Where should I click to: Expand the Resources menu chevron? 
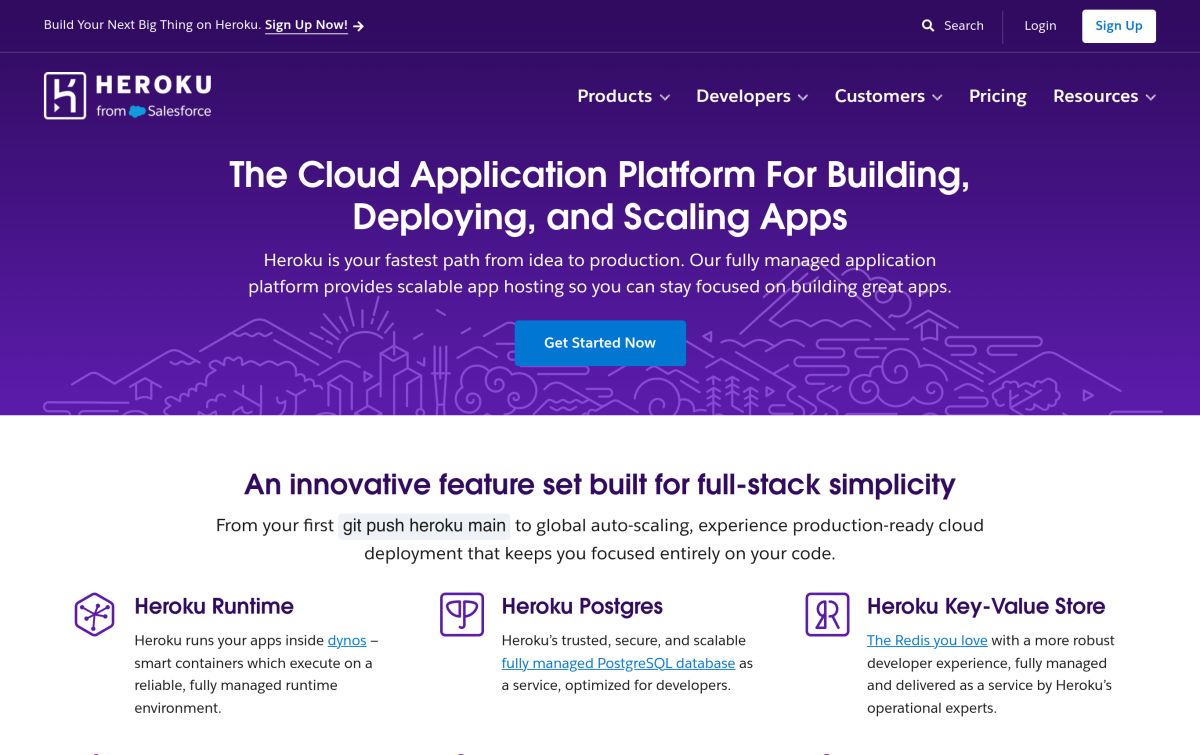tap(1151, 97)
